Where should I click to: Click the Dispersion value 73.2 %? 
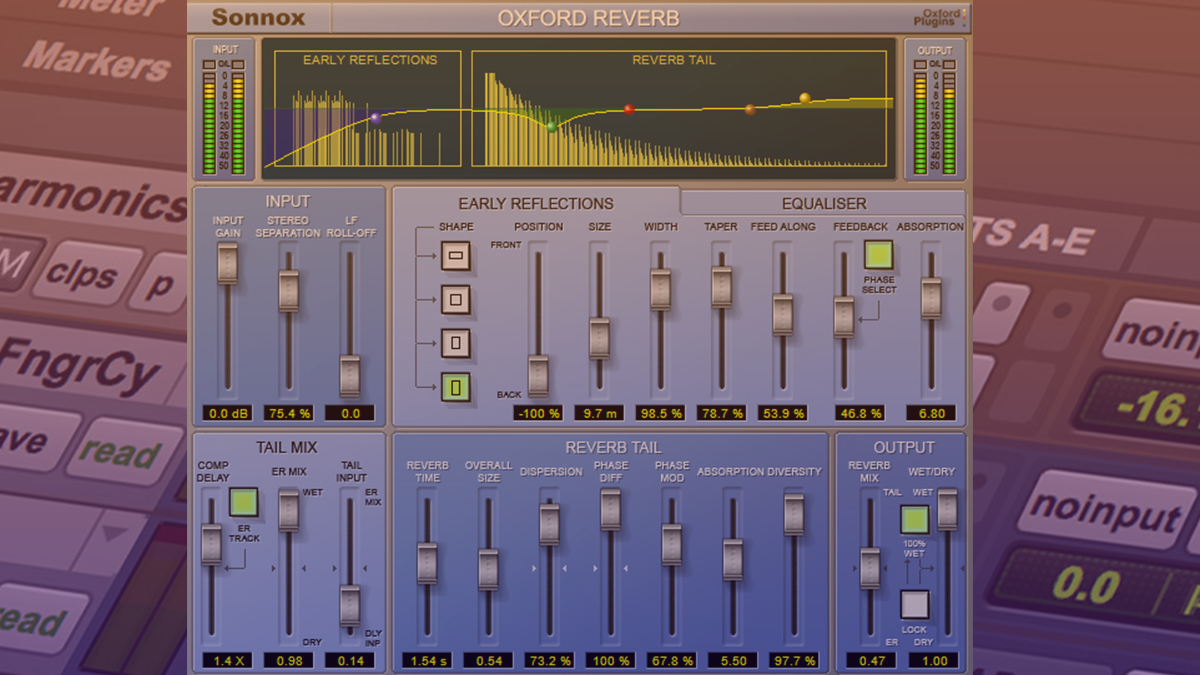[x=549, y=660]
